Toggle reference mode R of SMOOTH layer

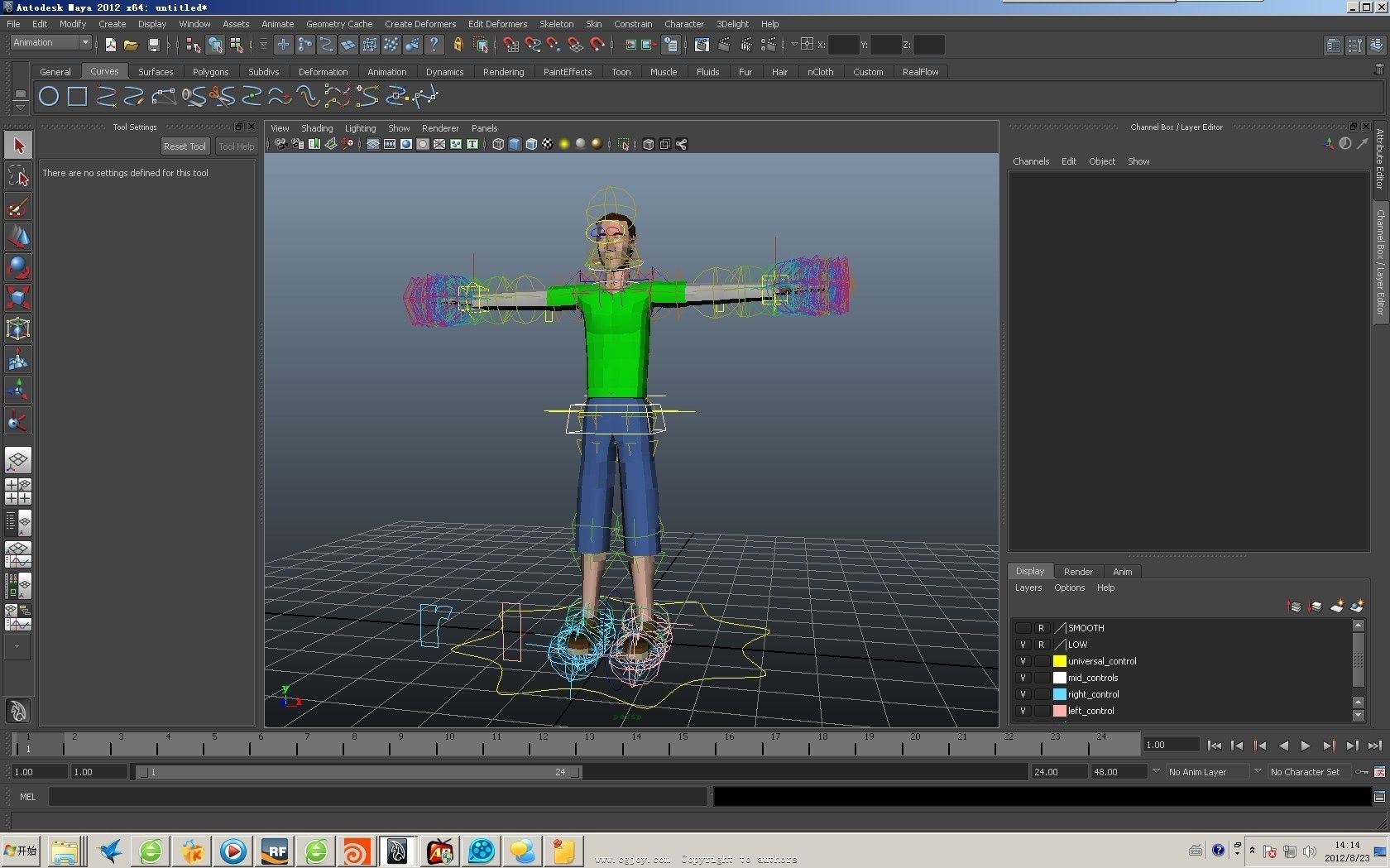pyautogui.click(x=1042, y=628)
